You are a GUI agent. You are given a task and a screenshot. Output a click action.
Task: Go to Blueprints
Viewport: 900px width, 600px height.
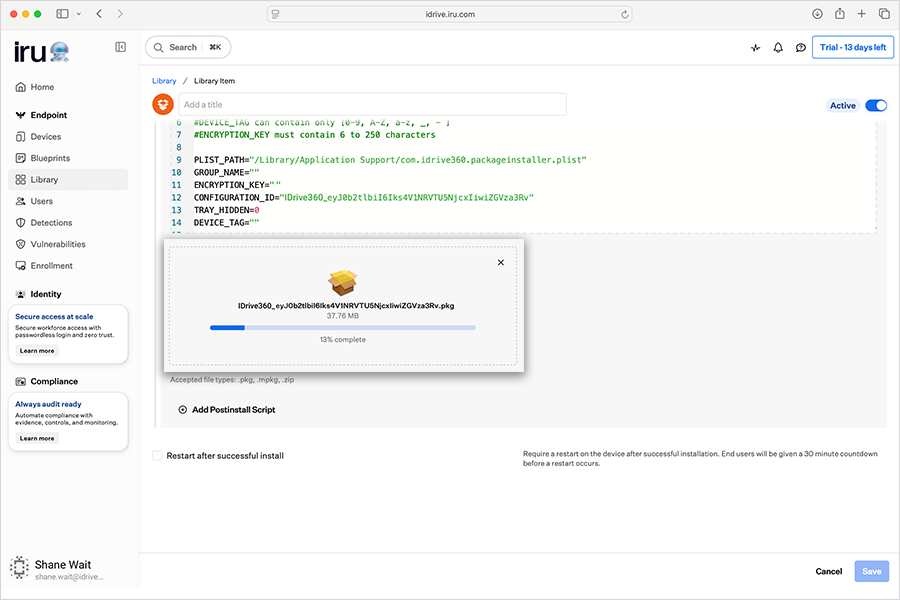tap(68, 158)
